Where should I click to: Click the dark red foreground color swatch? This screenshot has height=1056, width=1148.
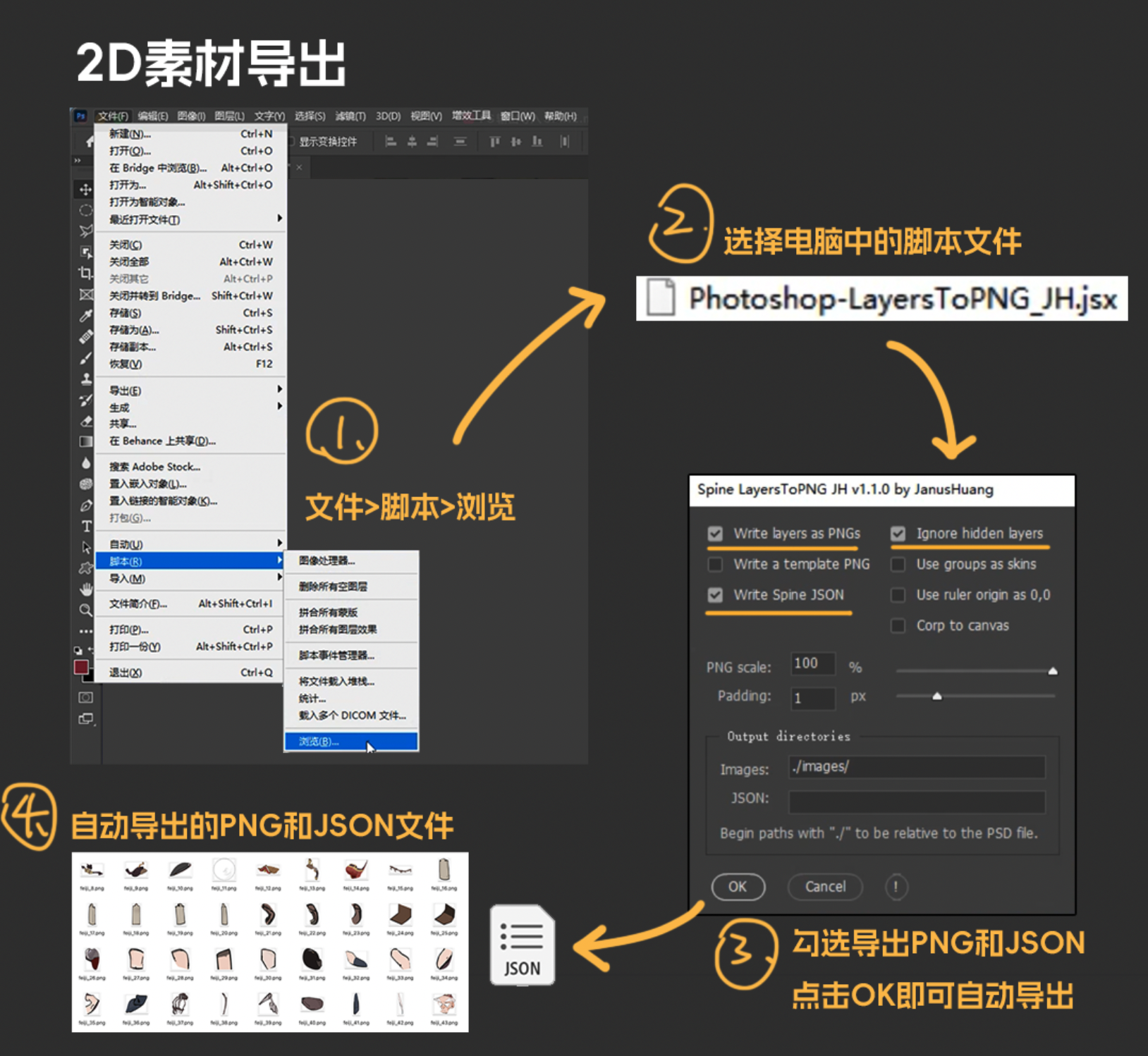tap(81, 667)
